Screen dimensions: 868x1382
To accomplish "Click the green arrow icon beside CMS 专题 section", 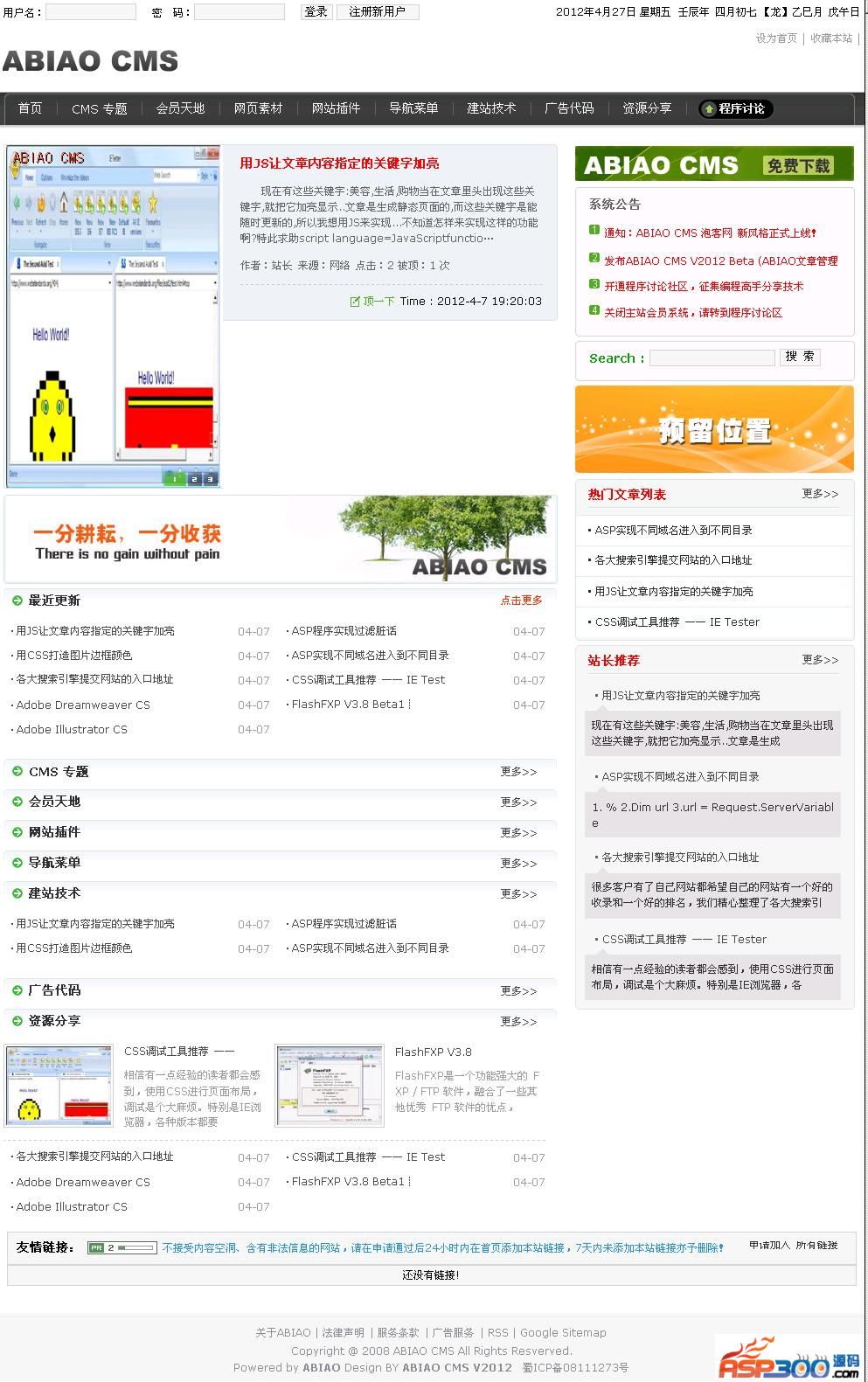I will click(x=17, y=771).
